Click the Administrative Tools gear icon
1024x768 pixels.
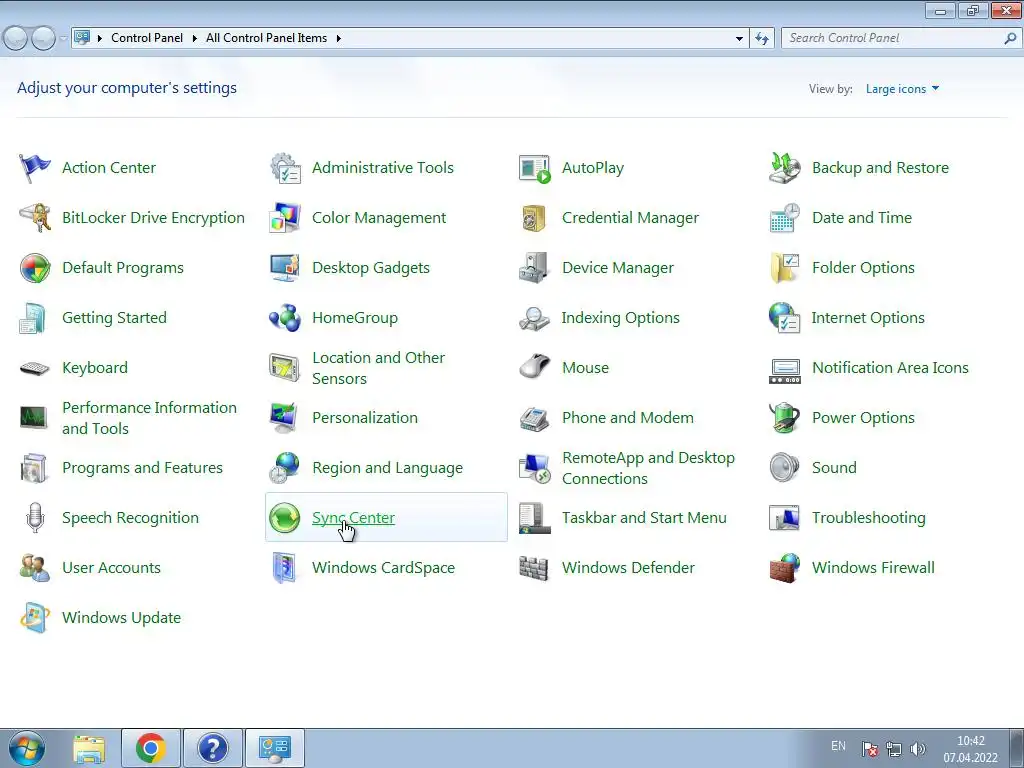click(x=285, y=168)
